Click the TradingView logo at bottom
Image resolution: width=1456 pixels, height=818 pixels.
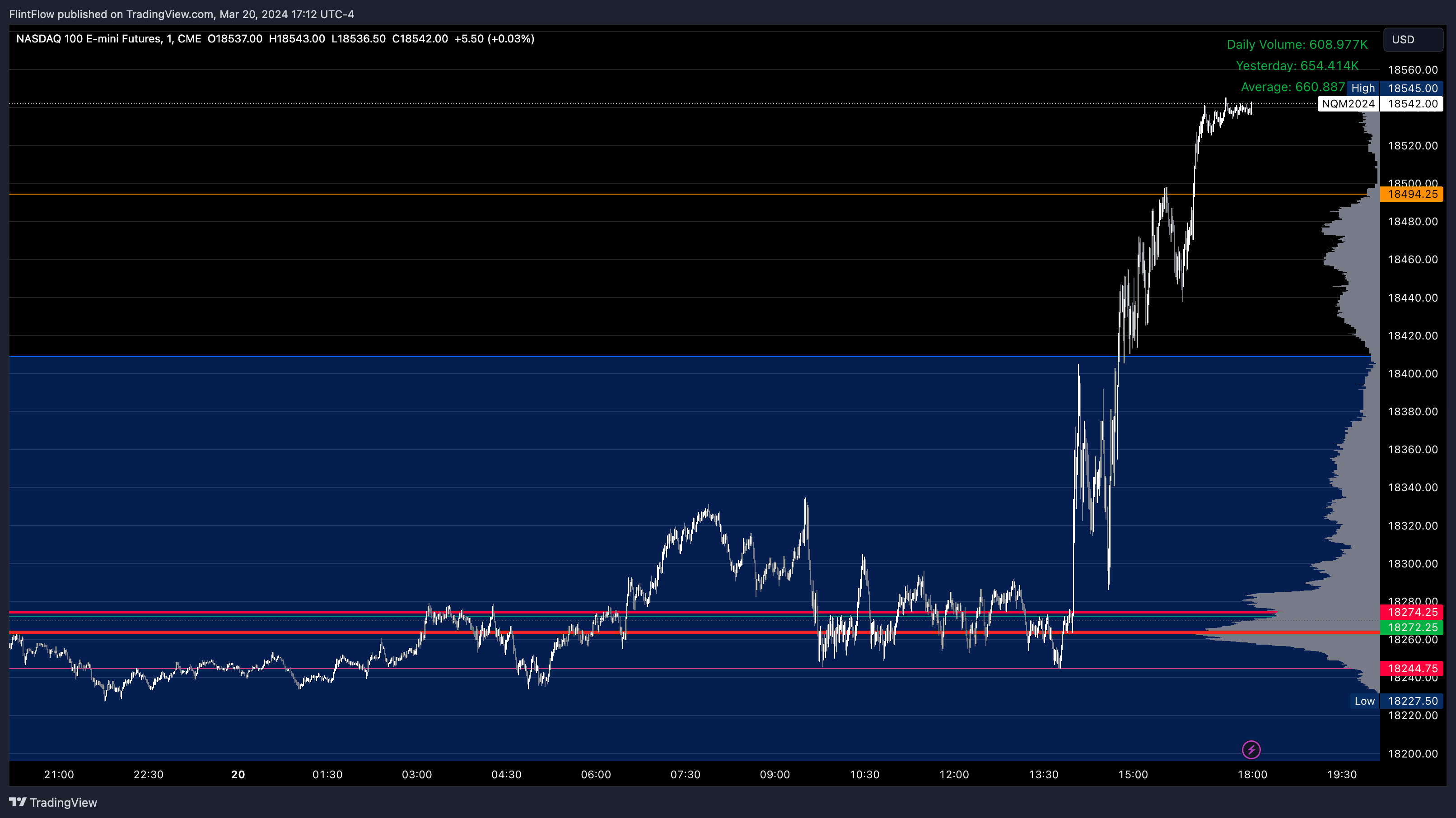pyautogui.click(x=53, y=802)
